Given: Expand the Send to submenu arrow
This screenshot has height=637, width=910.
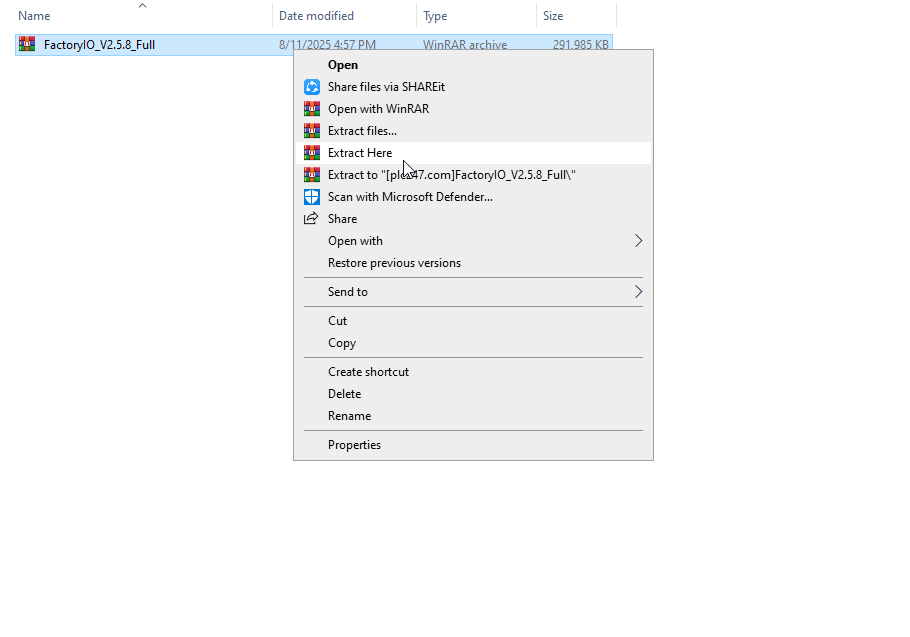Looking at the screenshot, I should [x=638, y=292].
